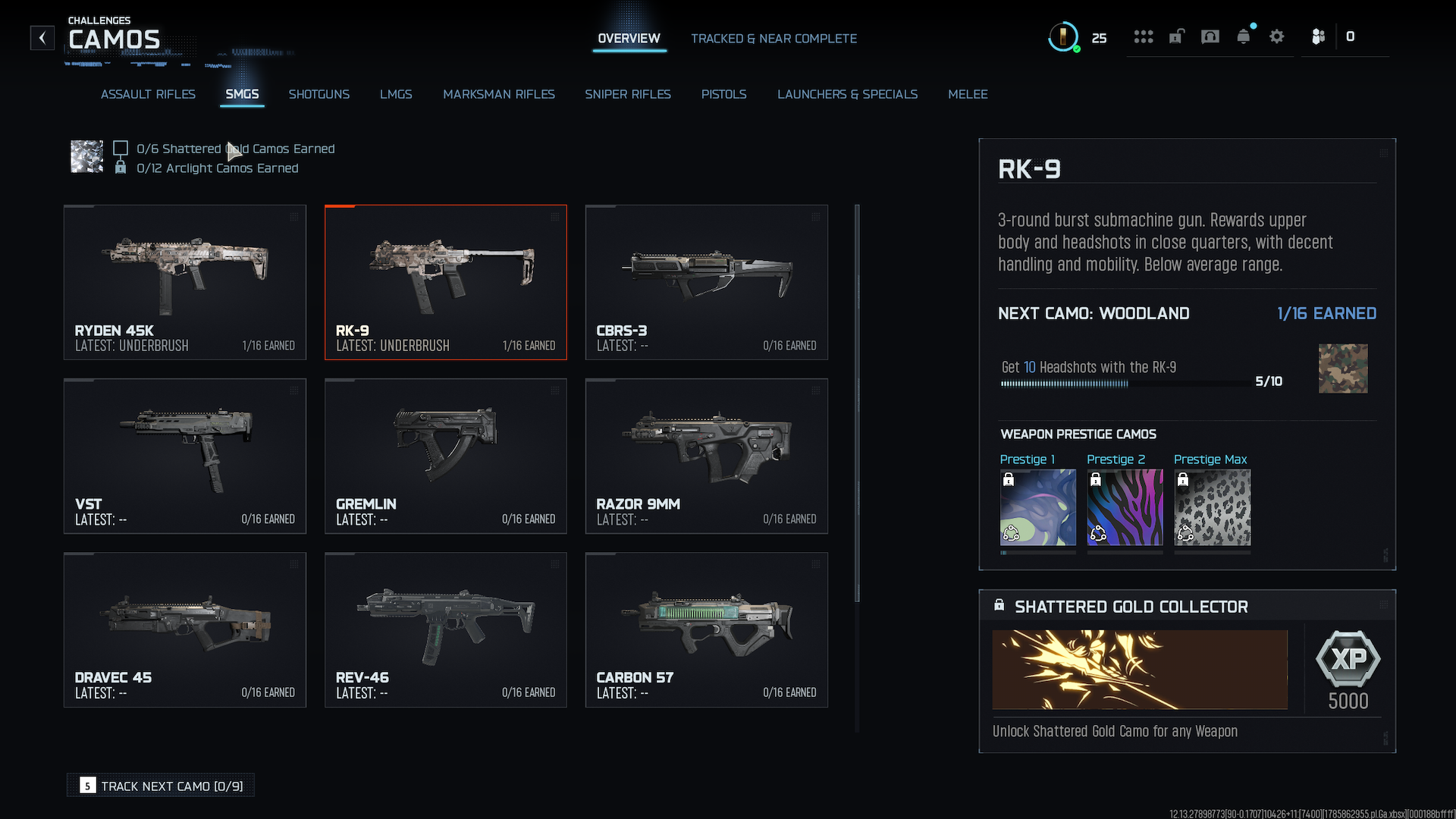Click 'WEAPON PRESTIGE CAMOS' heading

click(x=1078, y=434)
